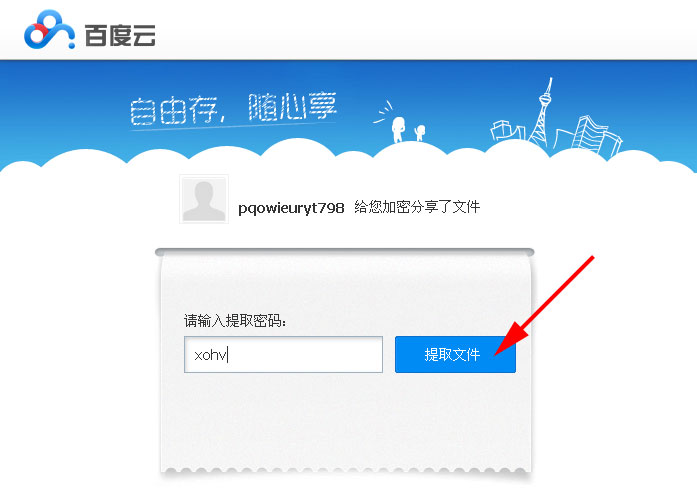
Task: Click the typed text xohv in the field
Action: [210, 355]
